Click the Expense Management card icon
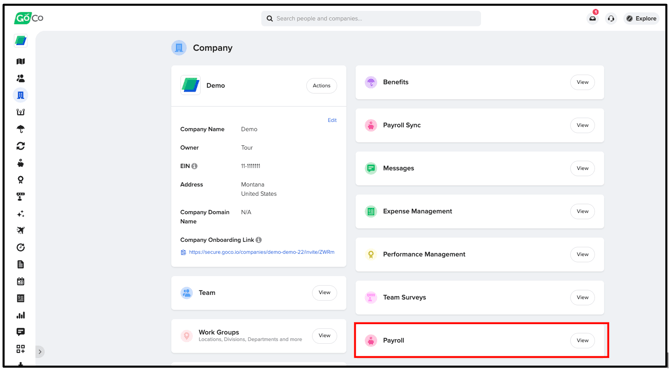Viewport: 670px width, 370px height. click(x=370, y=211)
